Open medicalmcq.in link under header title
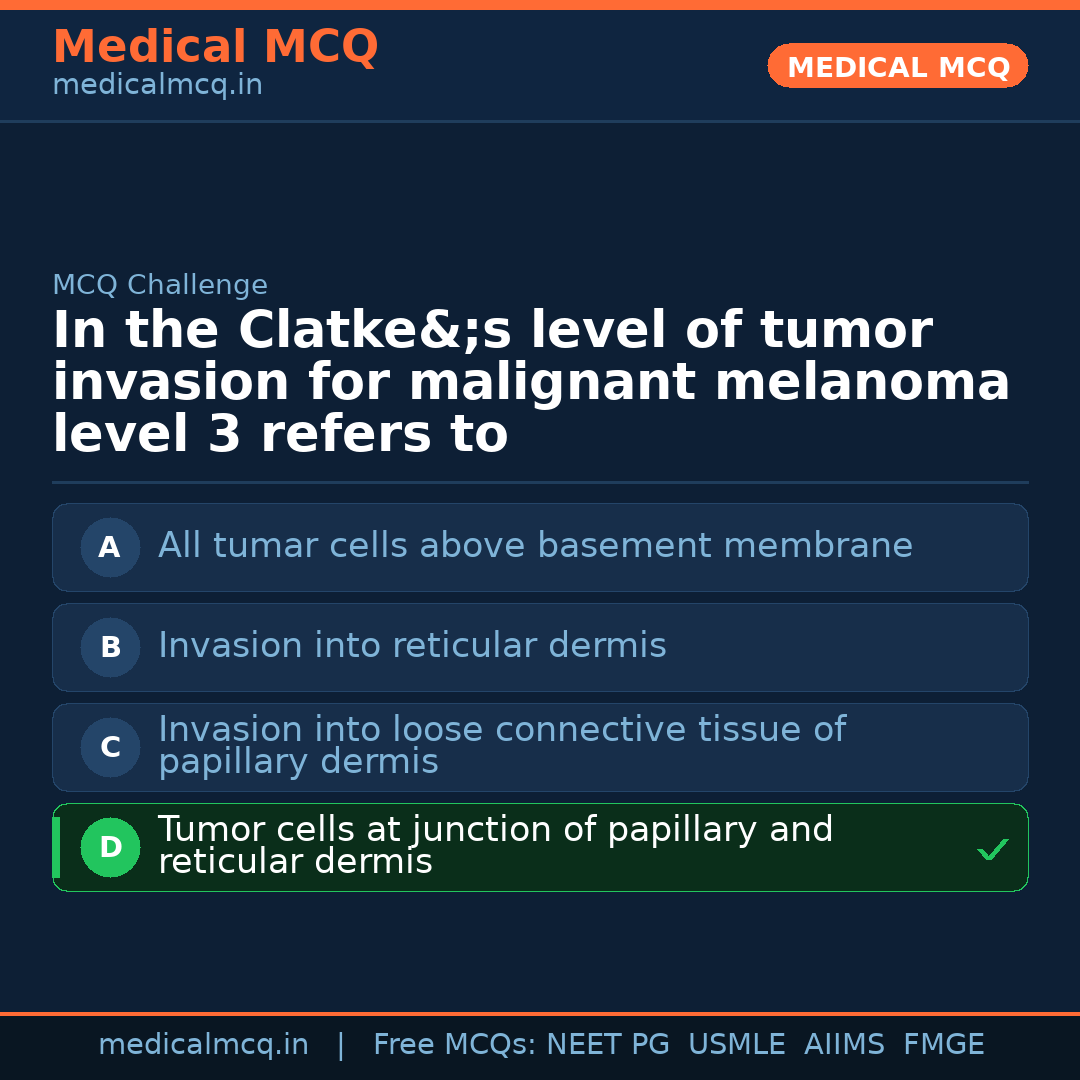This screenshot has width=1080, height=1080. [157, 86]
